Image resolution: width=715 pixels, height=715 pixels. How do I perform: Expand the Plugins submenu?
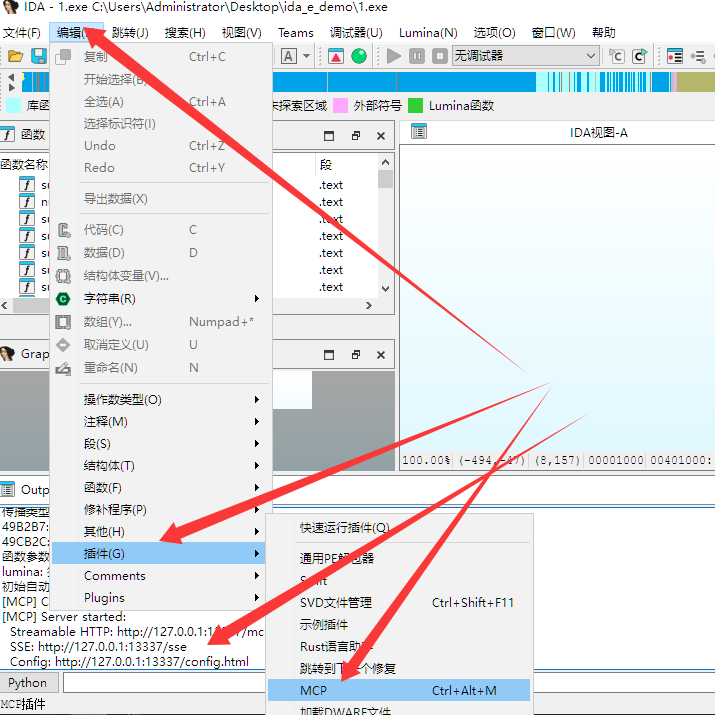(161, 597)
